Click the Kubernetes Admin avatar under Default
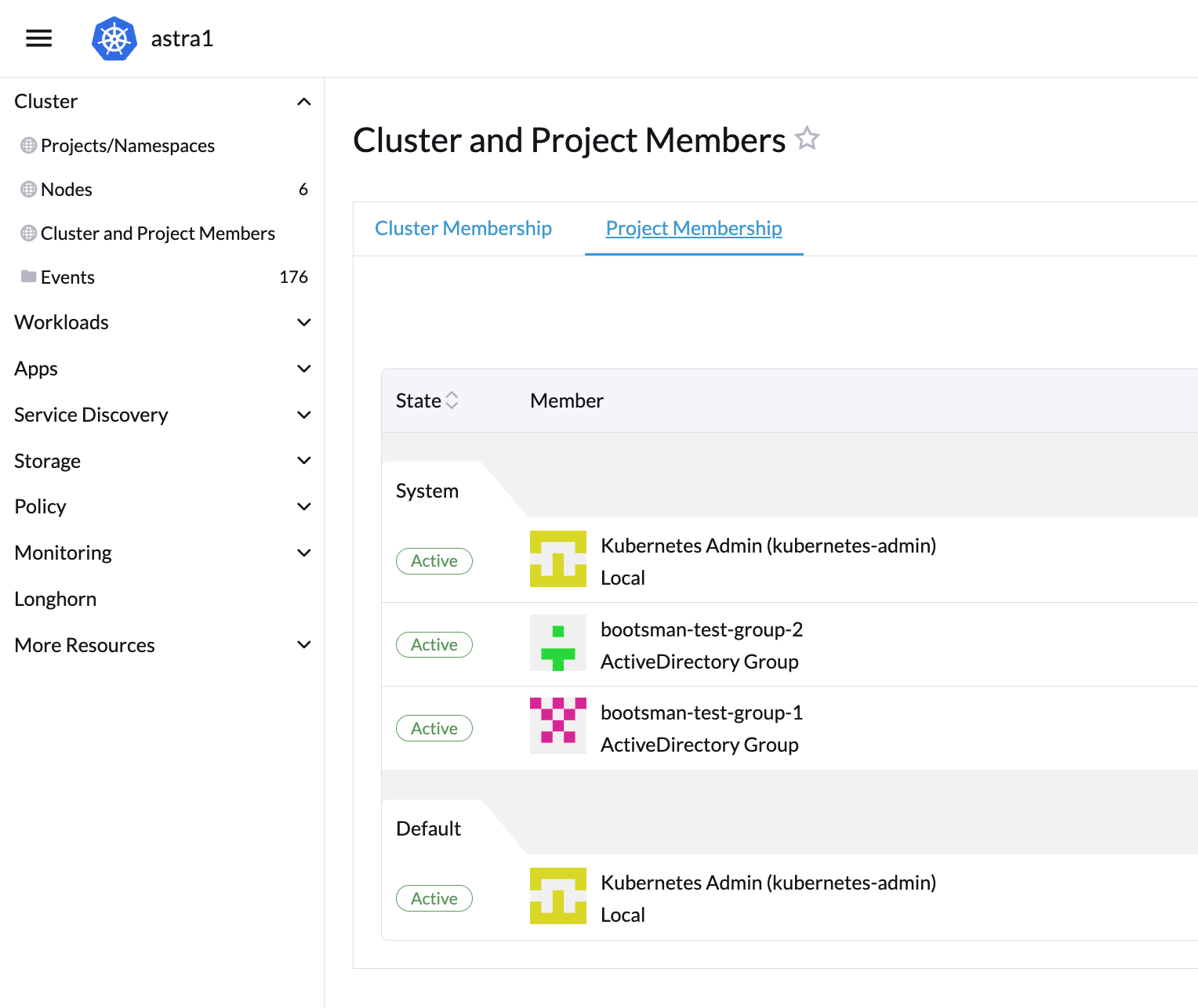 [x=557, y=896]
